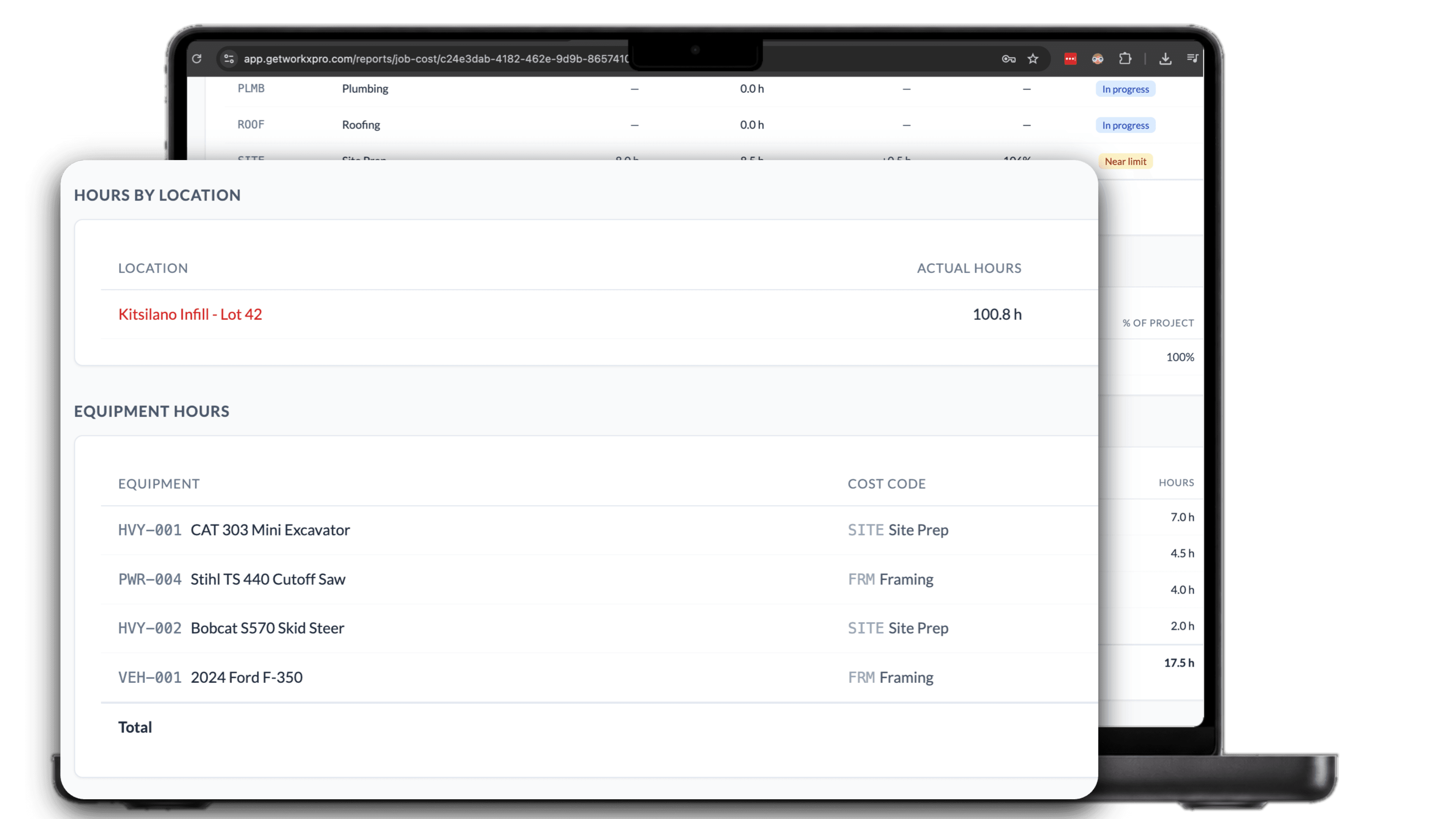The height and width of the screenshot is (819, 1456).
Task: Select the HVY-002 Bobcat S570 Skid Steer row
Action: pyautogui.click(x=599, y=629)
